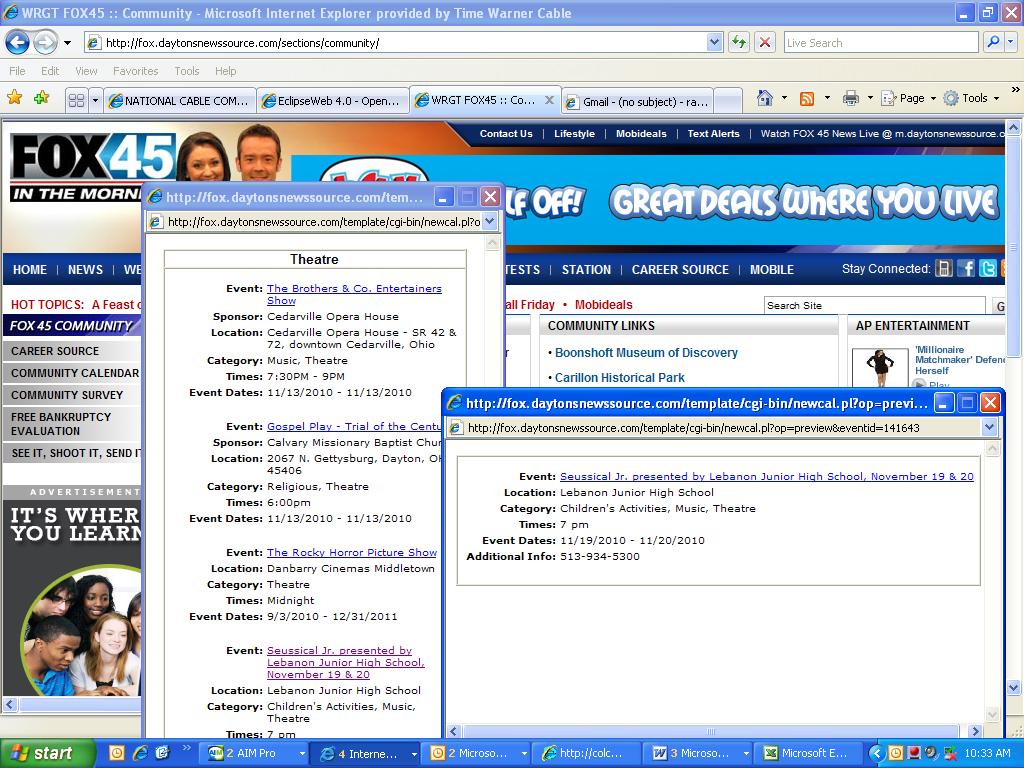Click Text Alerts in top navigation

tap(713, 134)
